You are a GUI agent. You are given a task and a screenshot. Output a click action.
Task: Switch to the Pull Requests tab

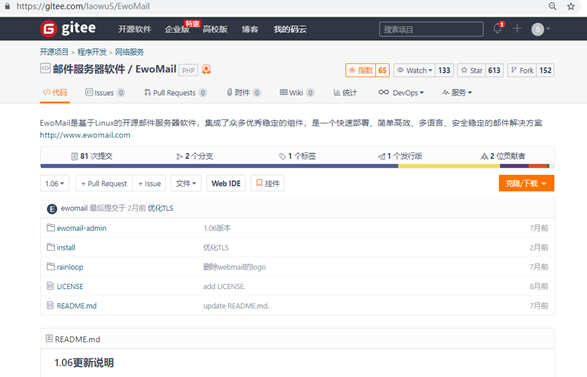click(x=175, y=92)
